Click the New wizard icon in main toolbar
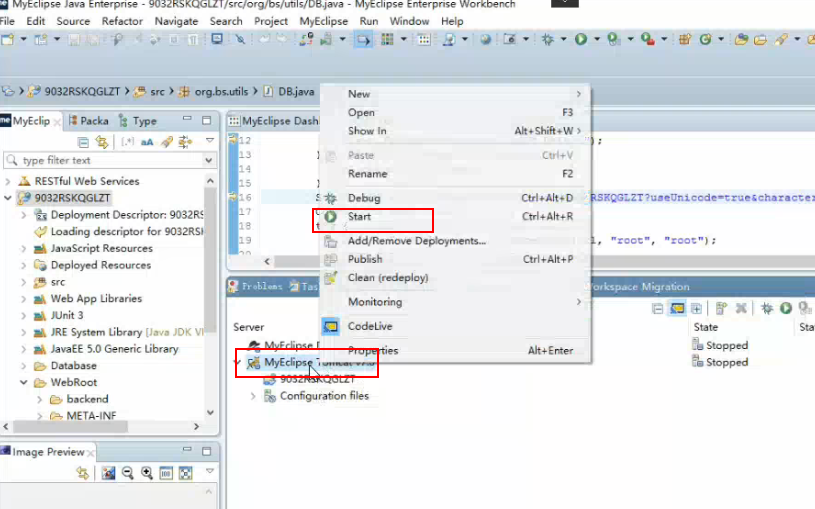Viewport: 815px width, 509px height. coord(8,39)
